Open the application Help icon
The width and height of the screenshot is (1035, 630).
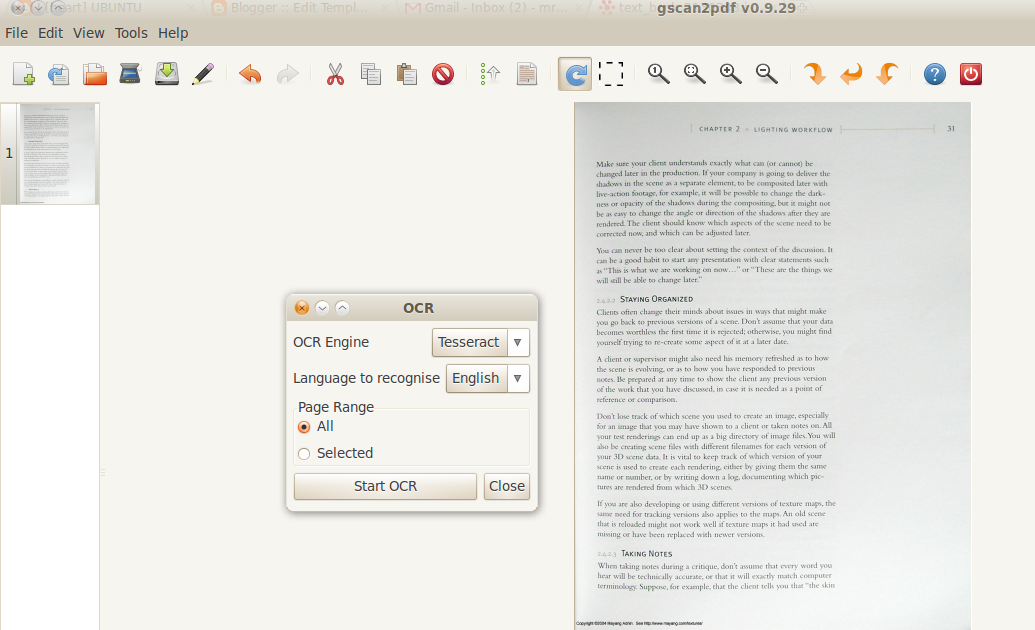pyautogui.click(x=934, y=73)
